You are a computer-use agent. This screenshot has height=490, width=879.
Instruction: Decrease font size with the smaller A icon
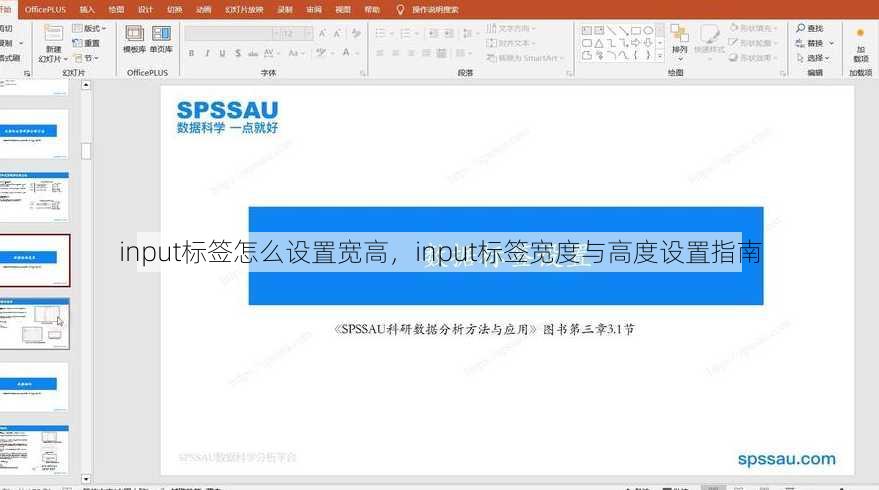click(337, 34)
